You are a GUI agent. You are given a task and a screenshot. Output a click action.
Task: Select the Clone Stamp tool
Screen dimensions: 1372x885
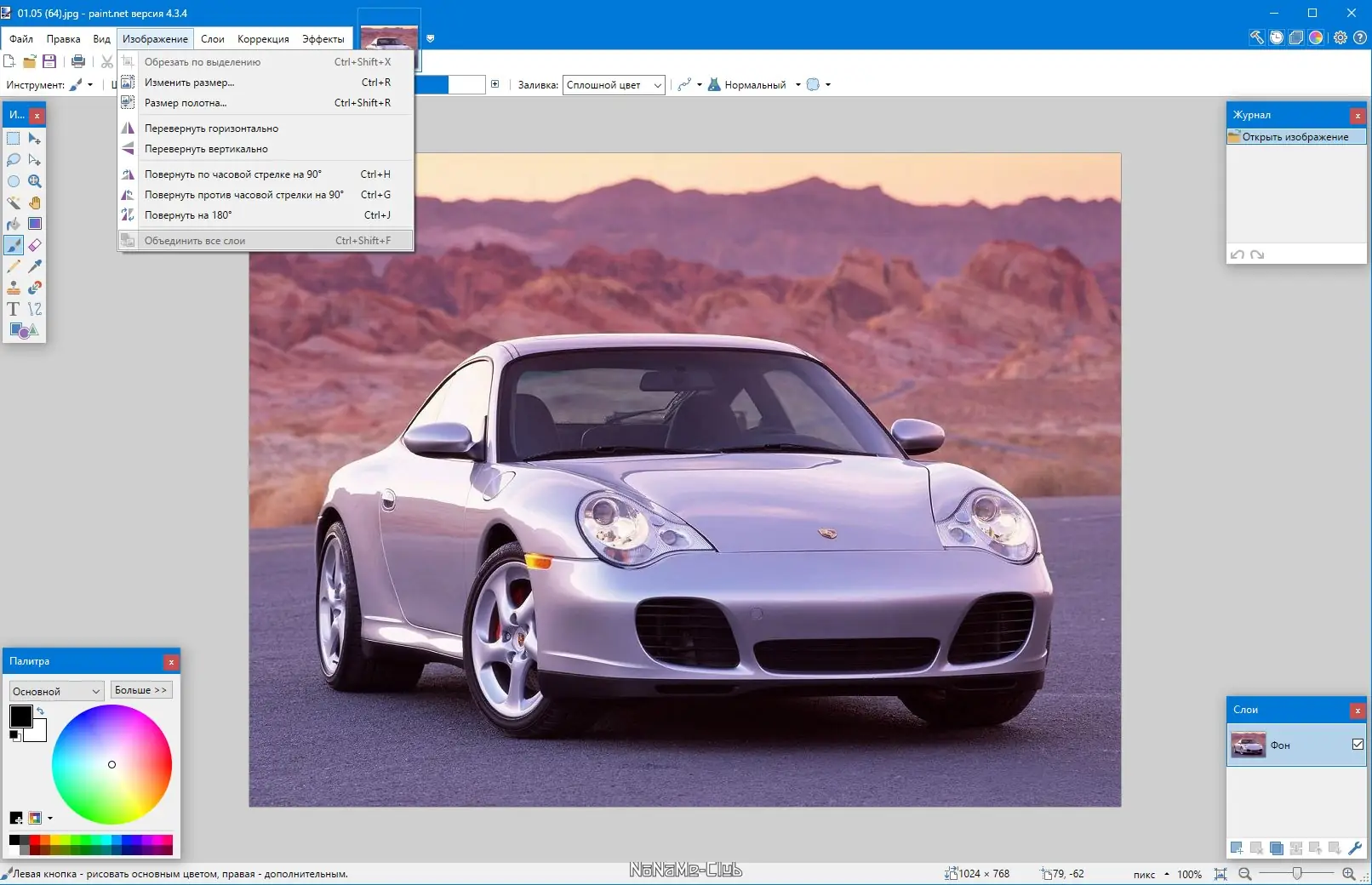14,288
